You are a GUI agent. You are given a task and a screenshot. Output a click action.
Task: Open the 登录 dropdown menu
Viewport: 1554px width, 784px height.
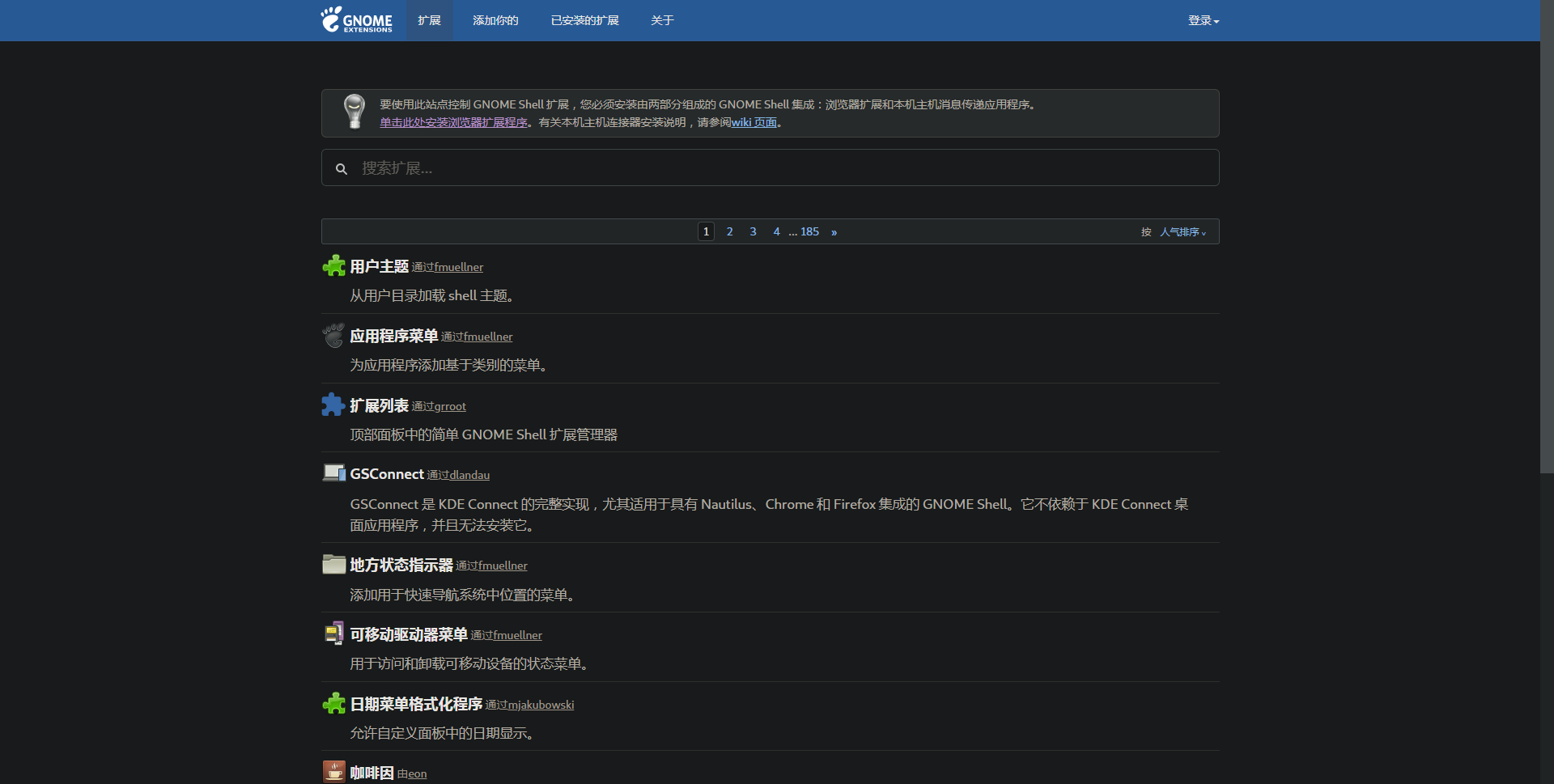1203,20
